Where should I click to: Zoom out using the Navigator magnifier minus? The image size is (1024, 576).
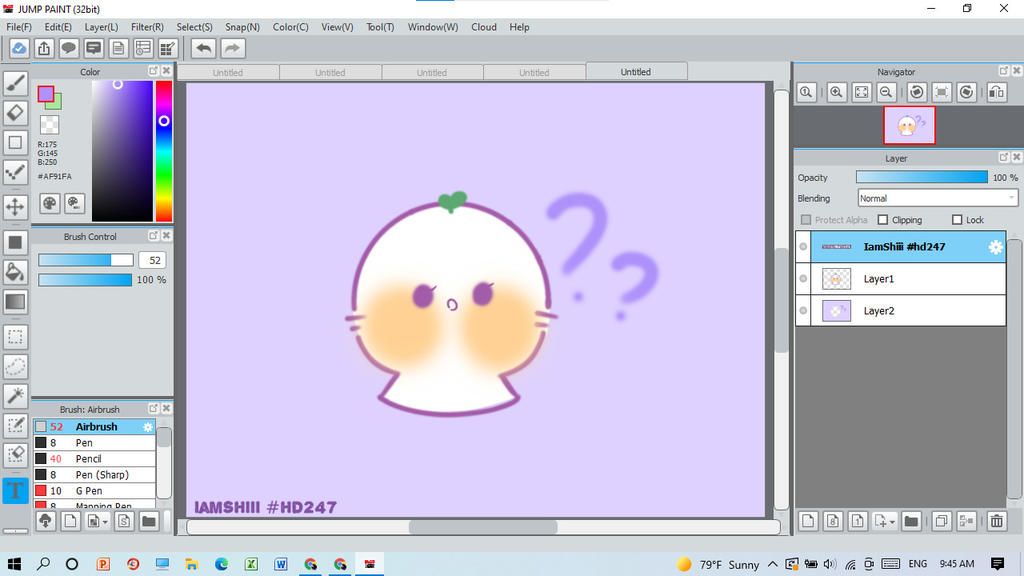(886, 92)
